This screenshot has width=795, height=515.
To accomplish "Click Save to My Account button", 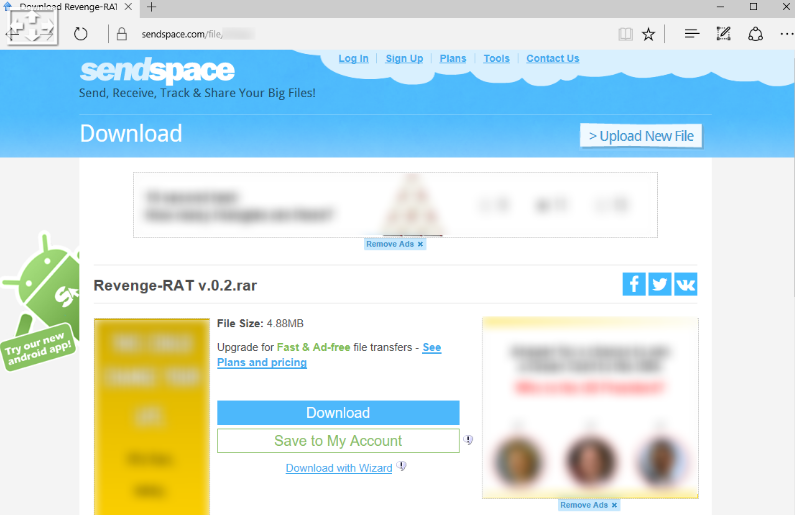I will point(338,440).
